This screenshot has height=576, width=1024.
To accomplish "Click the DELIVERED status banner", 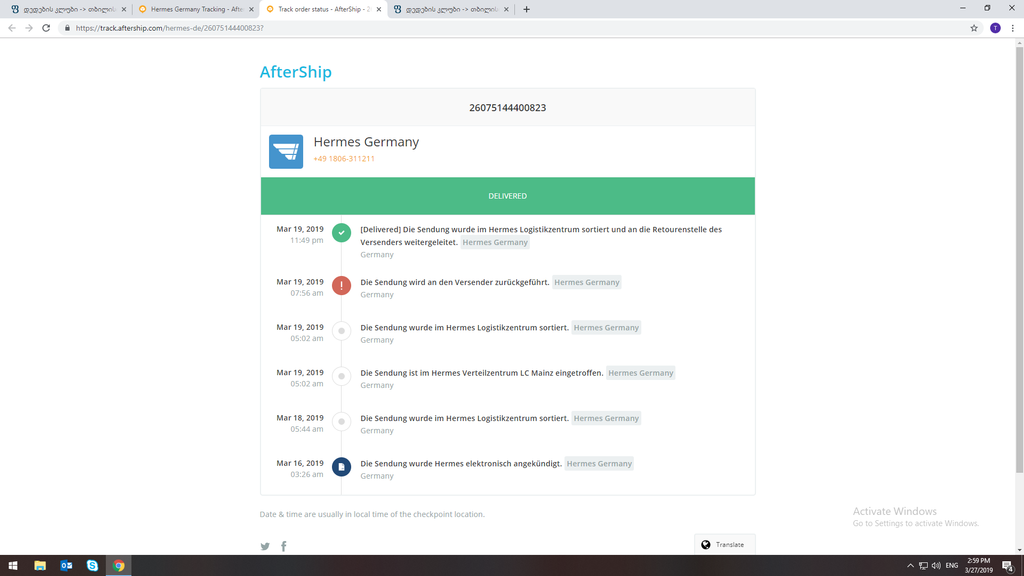I will click(x=507, y=196).
